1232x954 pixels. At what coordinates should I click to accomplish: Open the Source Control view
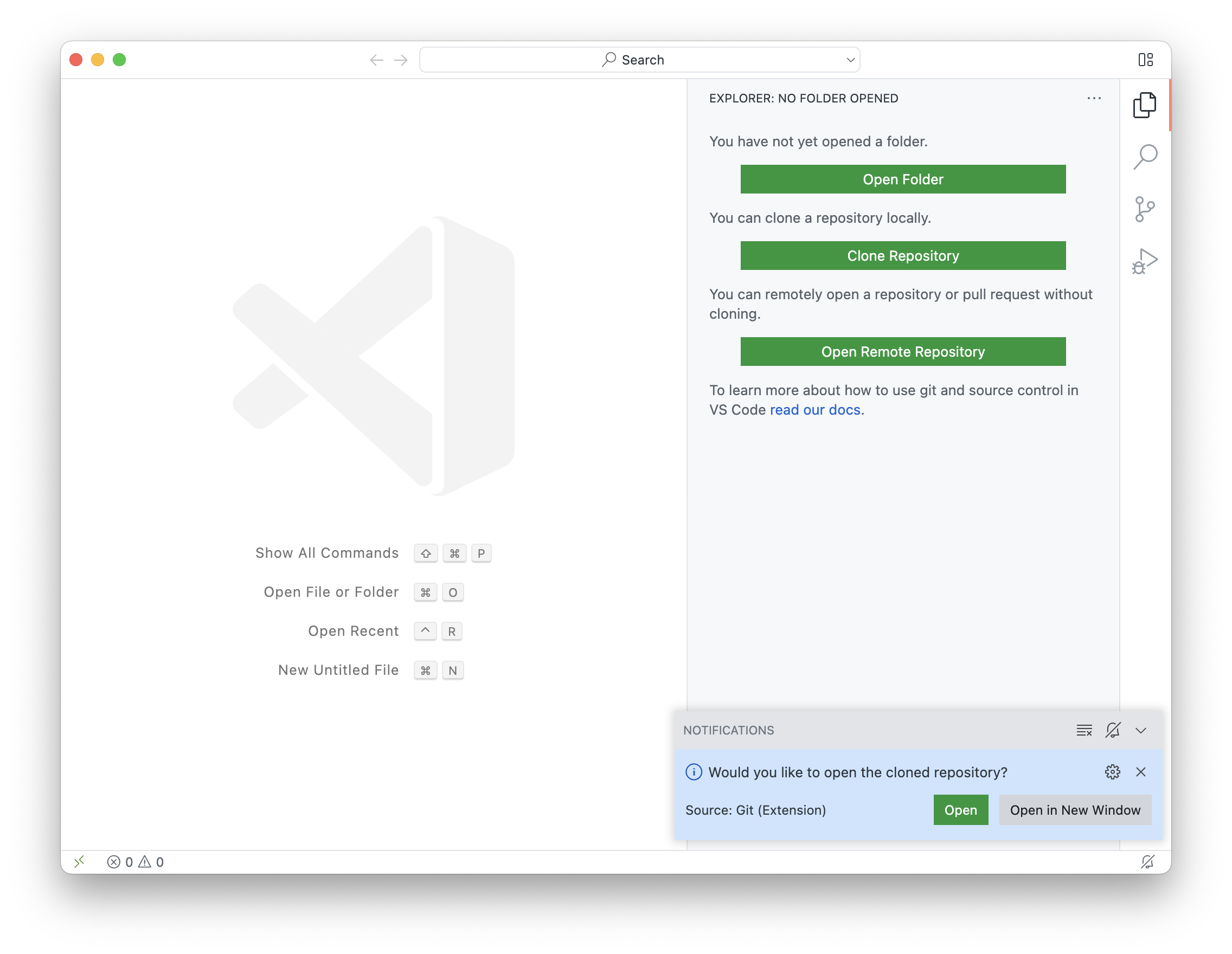coord(1144,209)
